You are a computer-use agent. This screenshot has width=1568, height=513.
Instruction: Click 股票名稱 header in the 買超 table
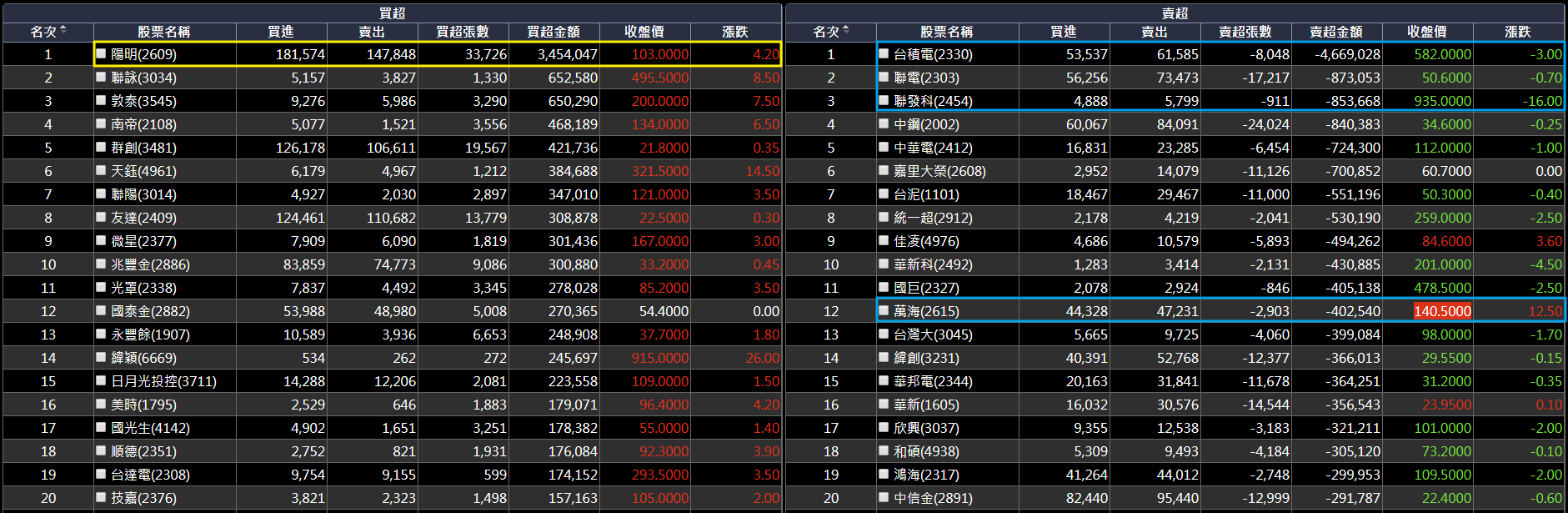pos(164,32)
